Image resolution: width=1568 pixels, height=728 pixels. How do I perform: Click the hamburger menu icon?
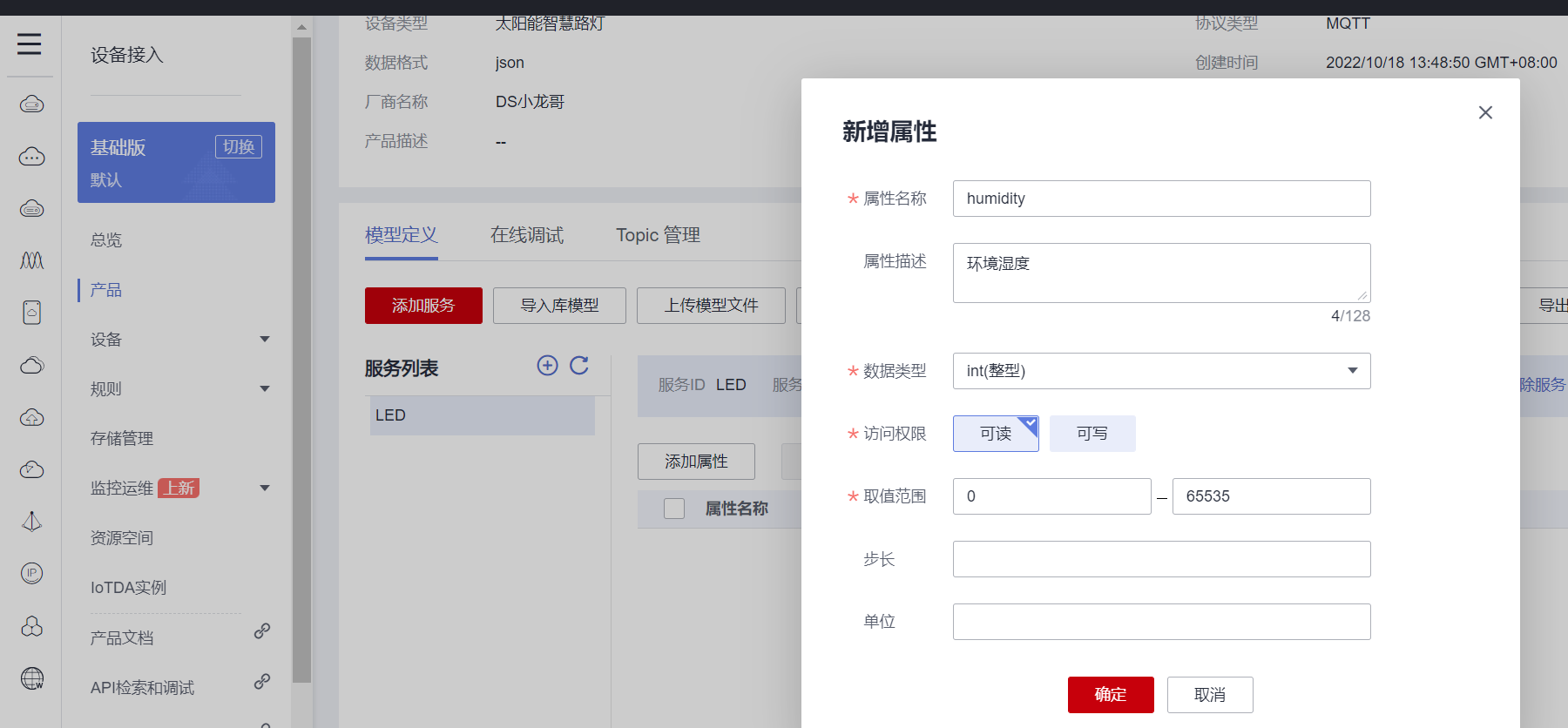click(29, 44)
